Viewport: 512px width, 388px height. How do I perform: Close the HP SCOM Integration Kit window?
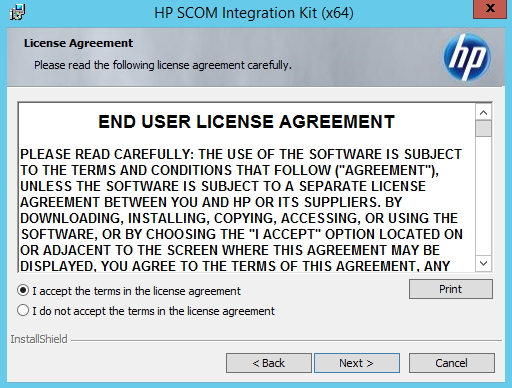point(490,9)
